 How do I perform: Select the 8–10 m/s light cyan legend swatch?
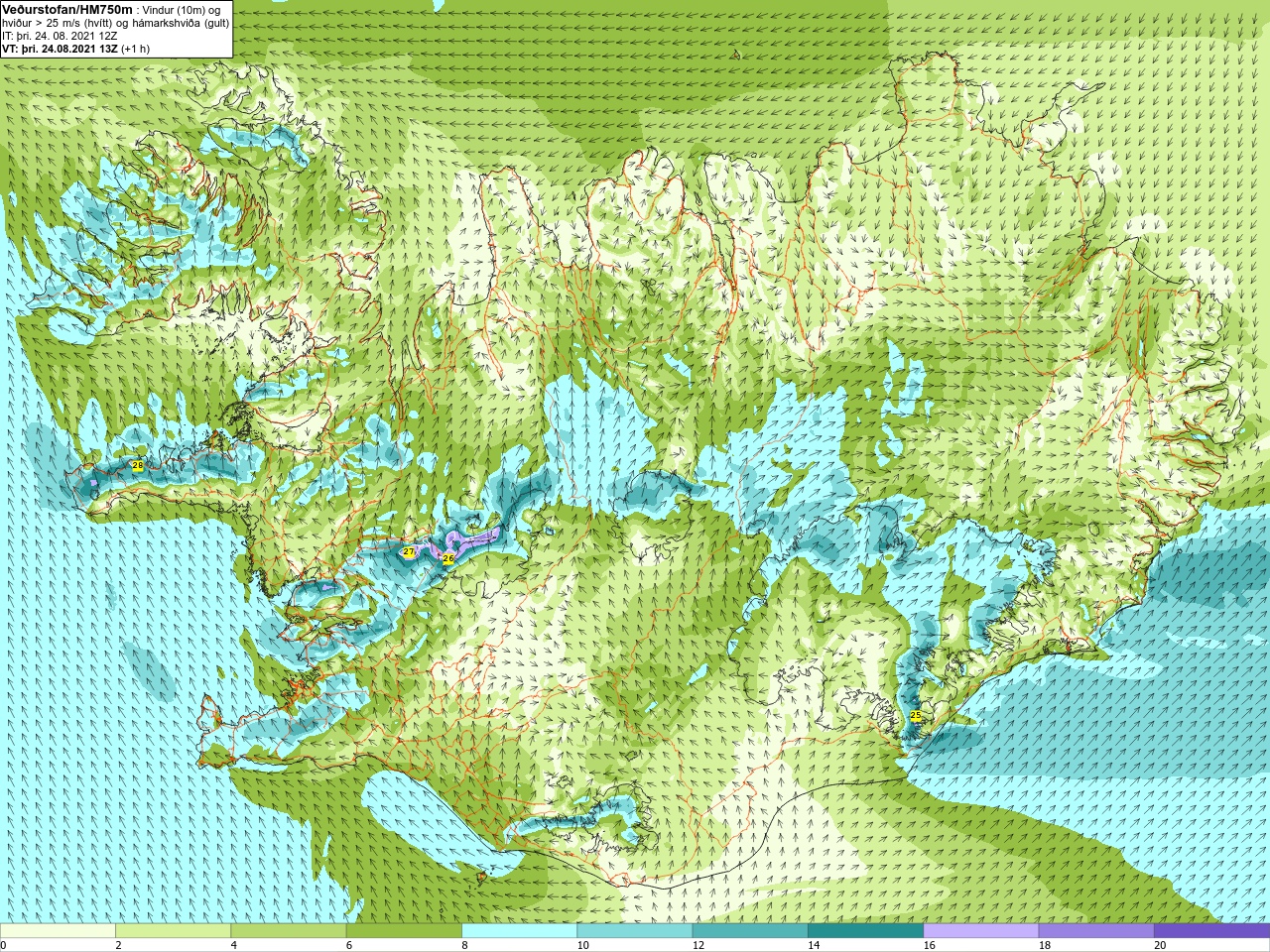point(519,931)
